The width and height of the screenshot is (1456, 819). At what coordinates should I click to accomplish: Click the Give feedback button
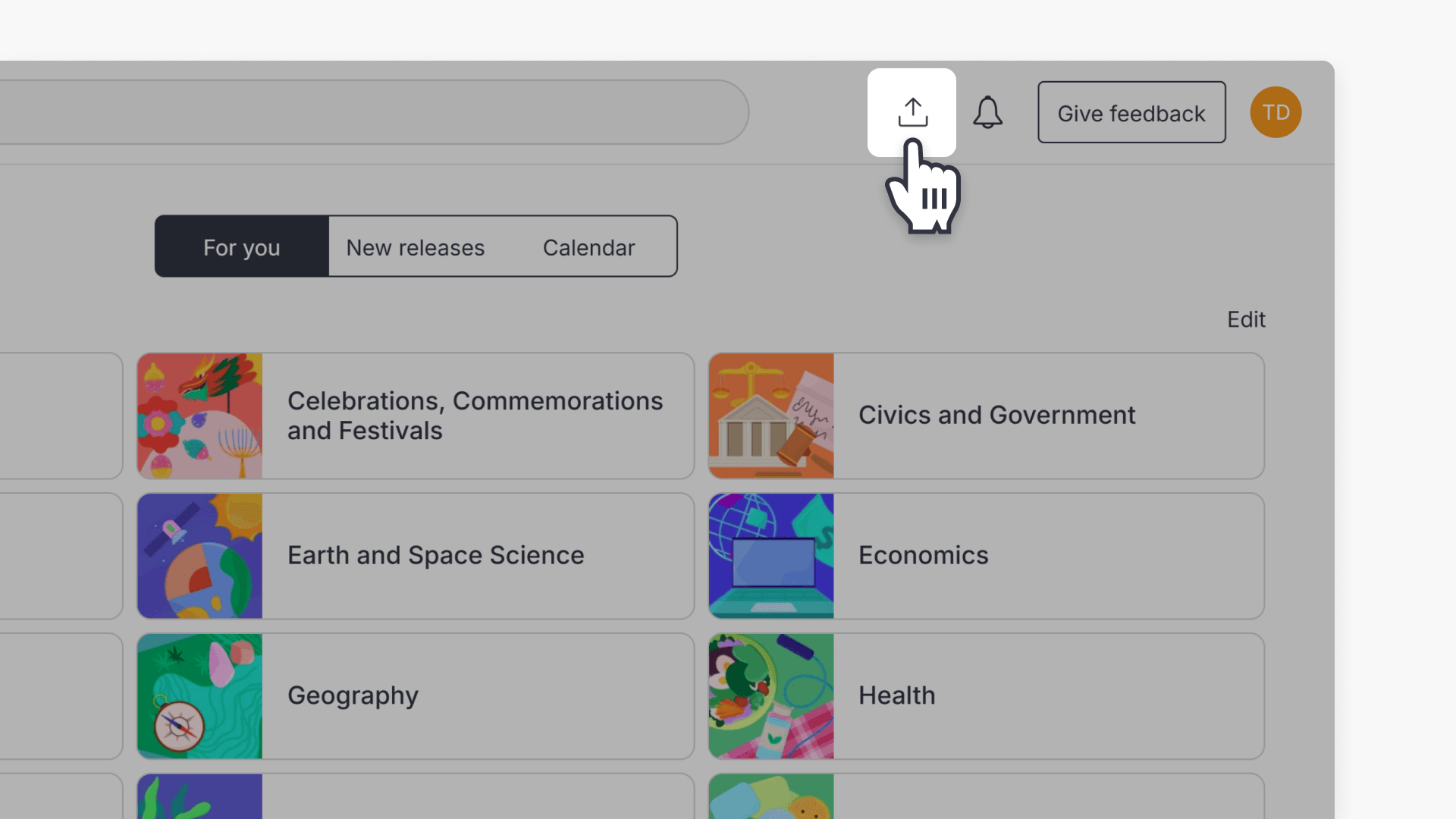[x=1131, y=112]
